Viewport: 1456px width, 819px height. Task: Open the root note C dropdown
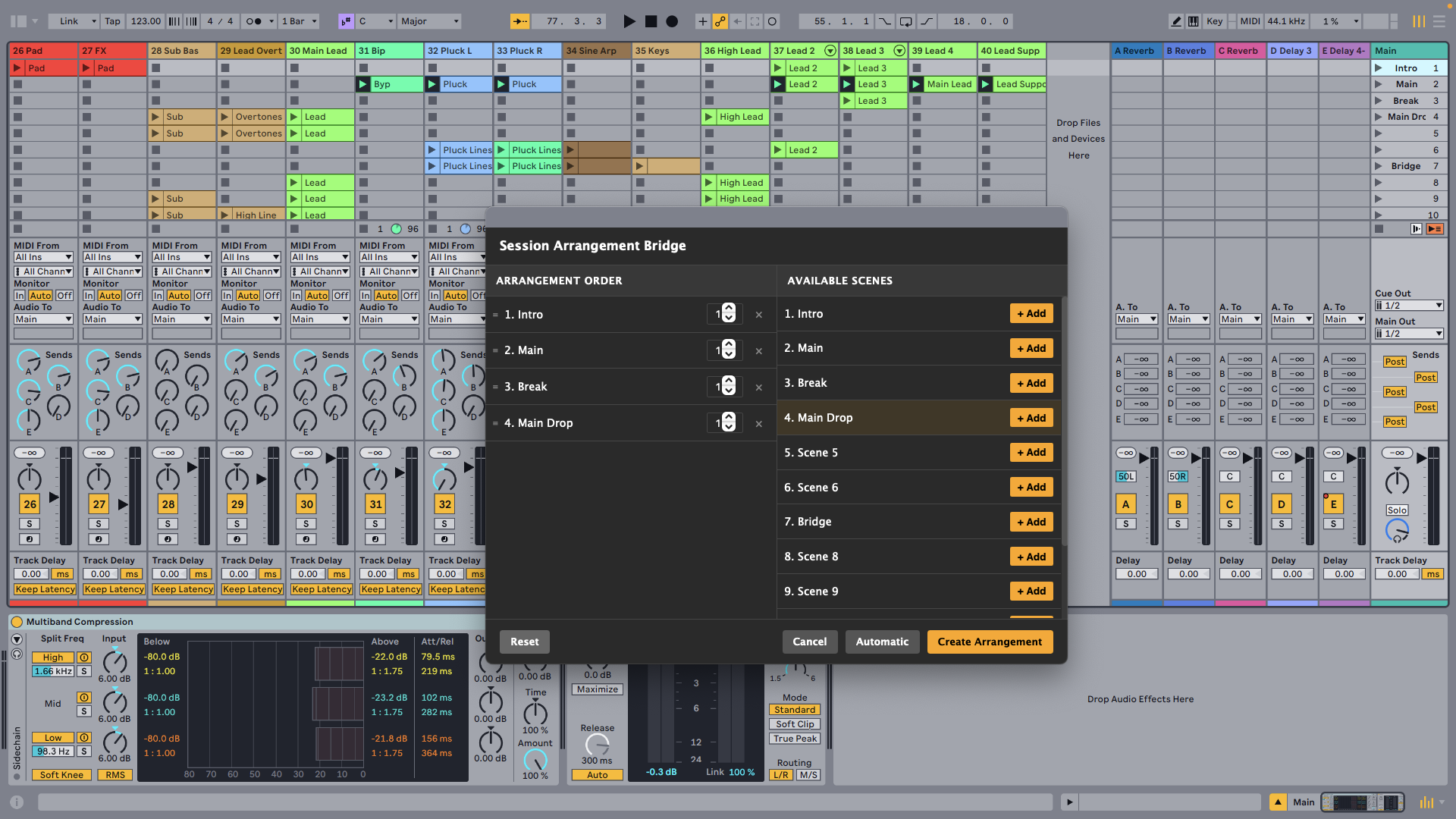click(376, 21)
